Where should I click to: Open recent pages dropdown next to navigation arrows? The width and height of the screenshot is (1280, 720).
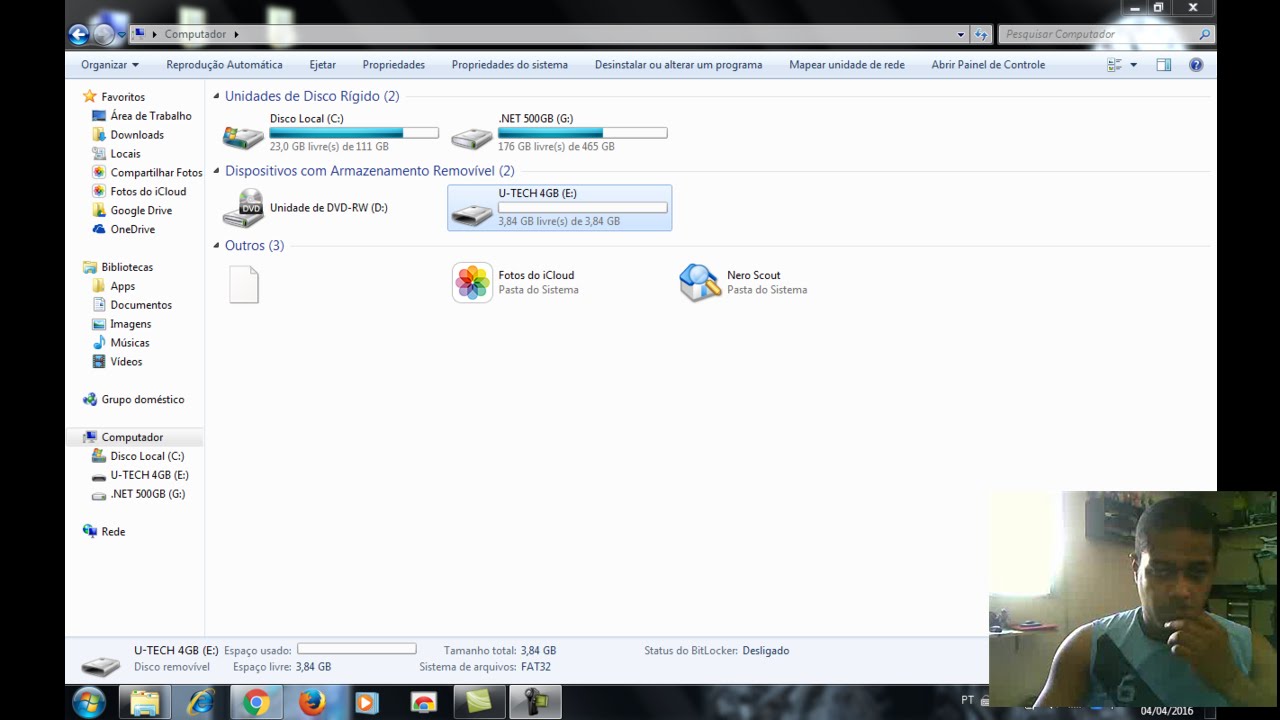pyautogui.click(x=121, y=34)
